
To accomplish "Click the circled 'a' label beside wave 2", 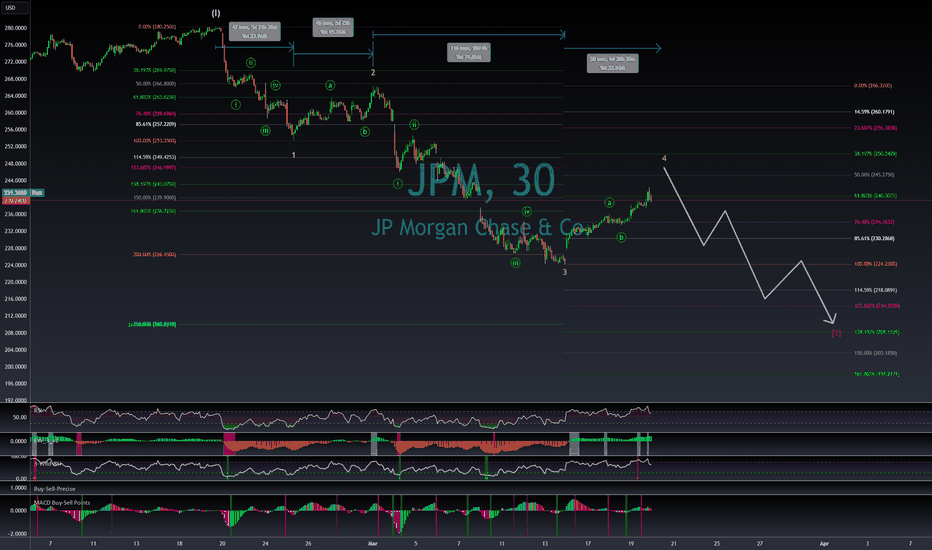I will click(330, 86).
